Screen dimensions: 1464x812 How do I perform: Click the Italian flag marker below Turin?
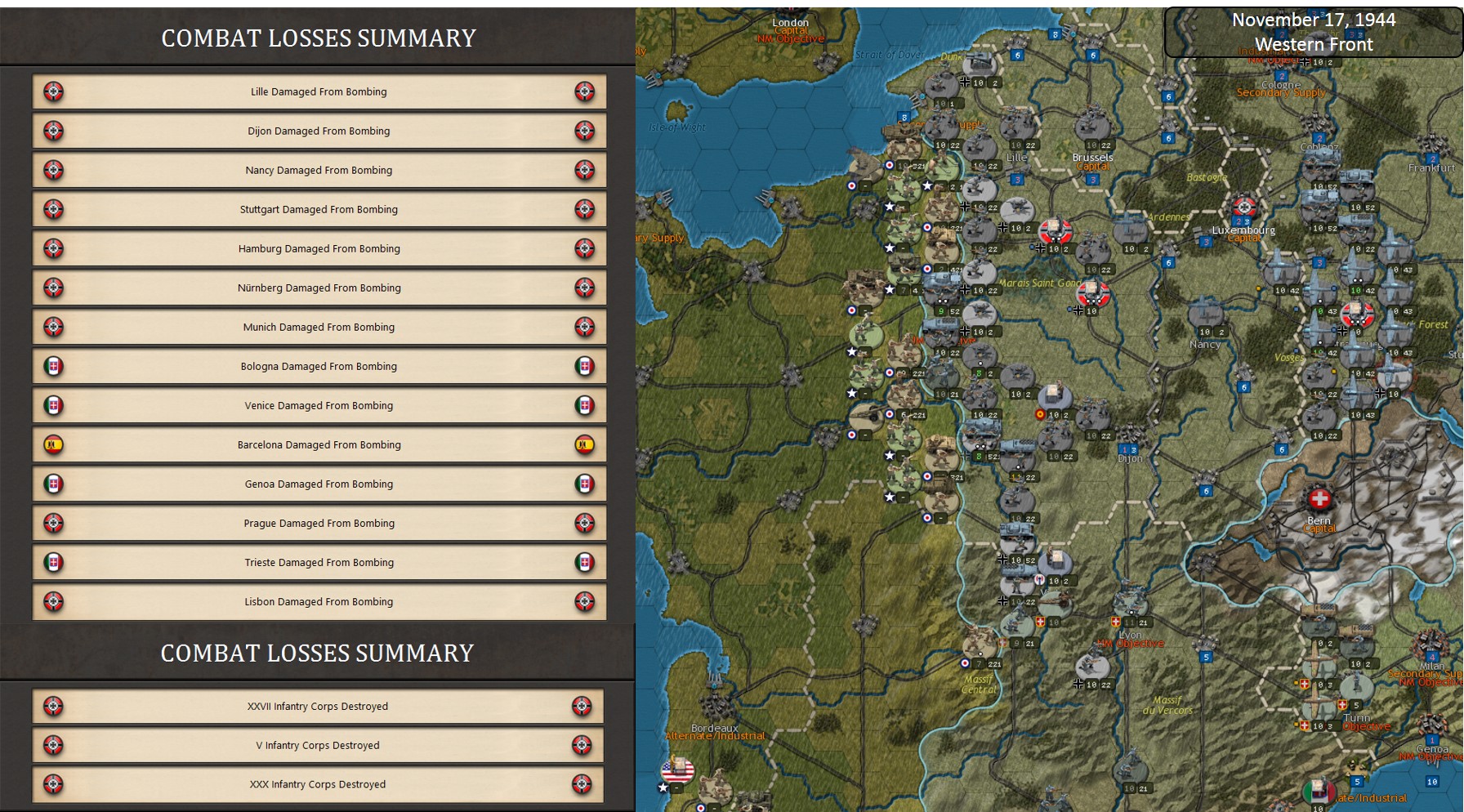click(1318, 791)
